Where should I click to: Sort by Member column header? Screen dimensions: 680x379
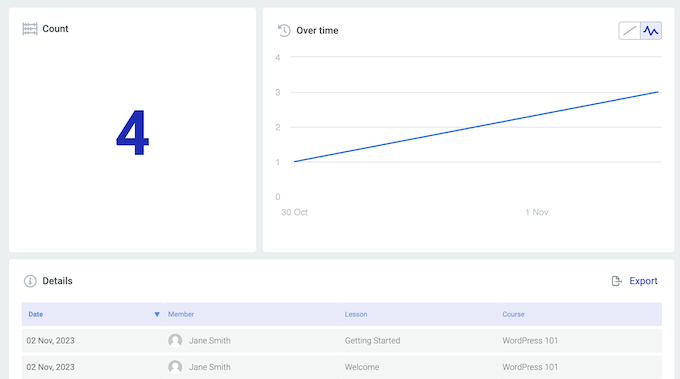[181, 314]
